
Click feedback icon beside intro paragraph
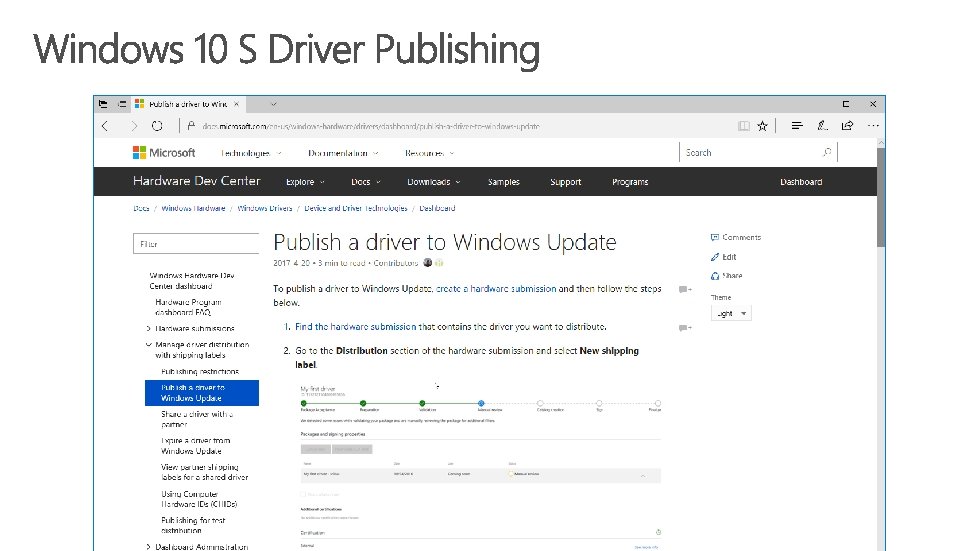coord(685,290)
